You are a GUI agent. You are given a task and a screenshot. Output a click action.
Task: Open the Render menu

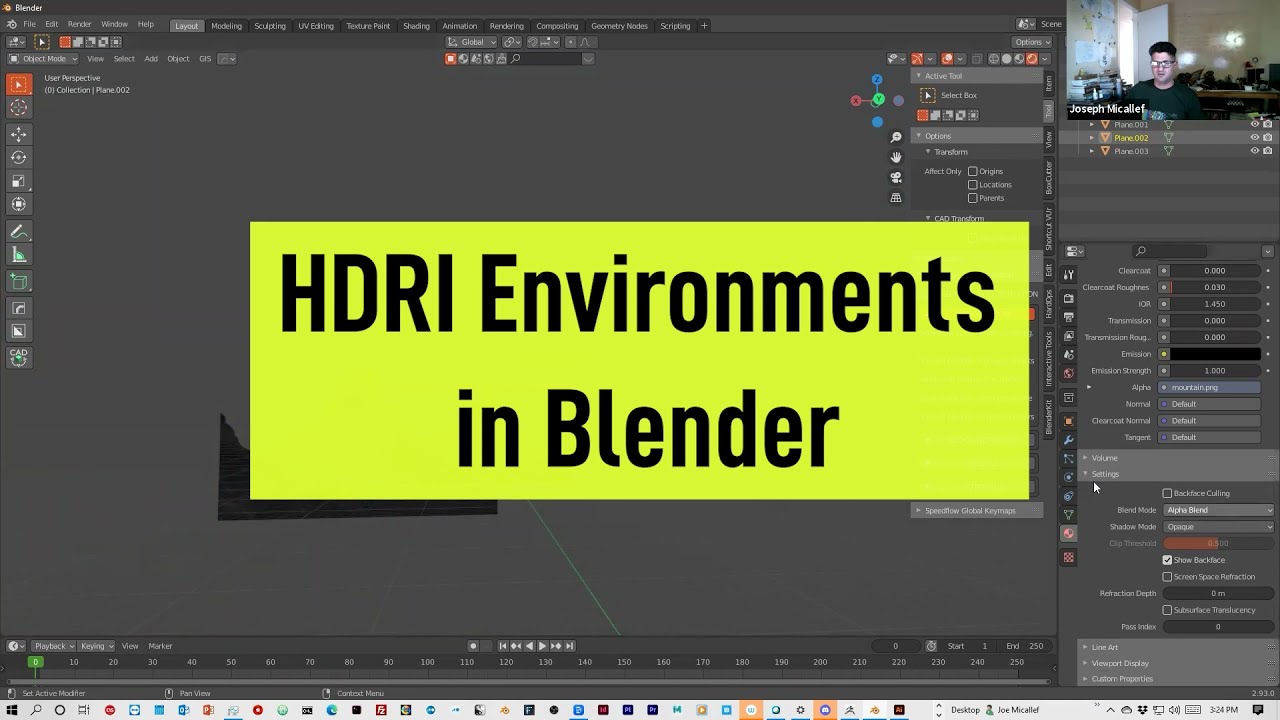tap(80, 25)
